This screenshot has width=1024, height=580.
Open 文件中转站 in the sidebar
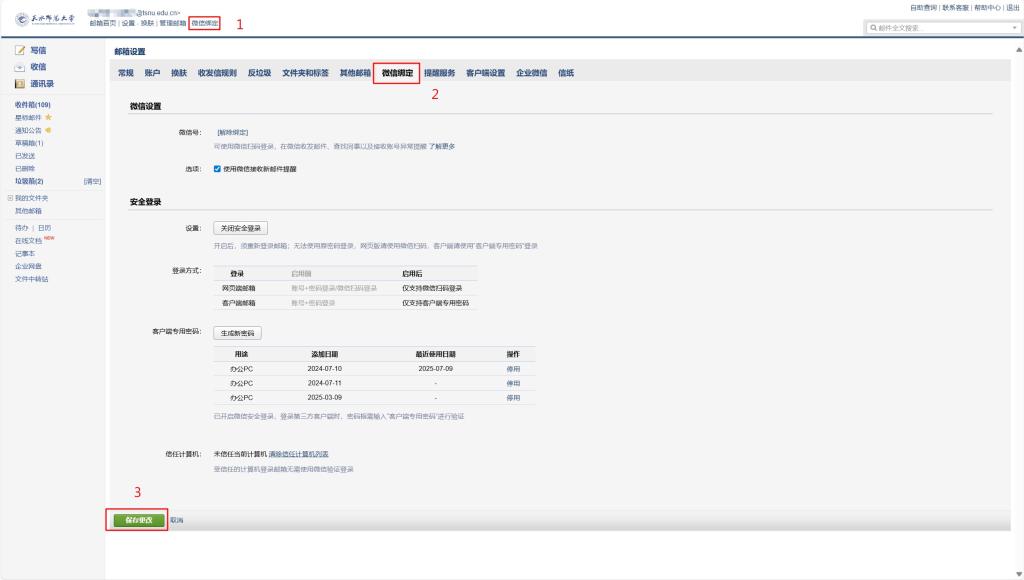[31, 279]
